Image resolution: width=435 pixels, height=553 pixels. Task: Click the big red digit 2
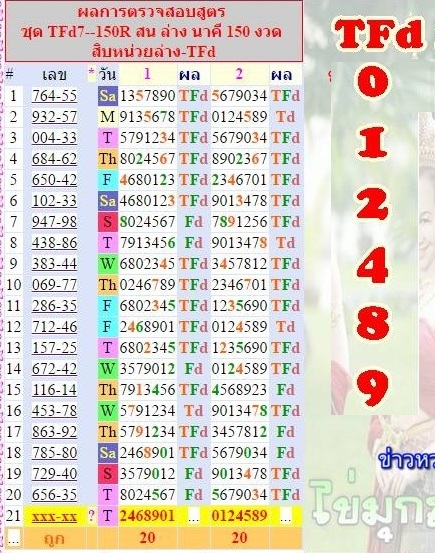coord(373,204)
